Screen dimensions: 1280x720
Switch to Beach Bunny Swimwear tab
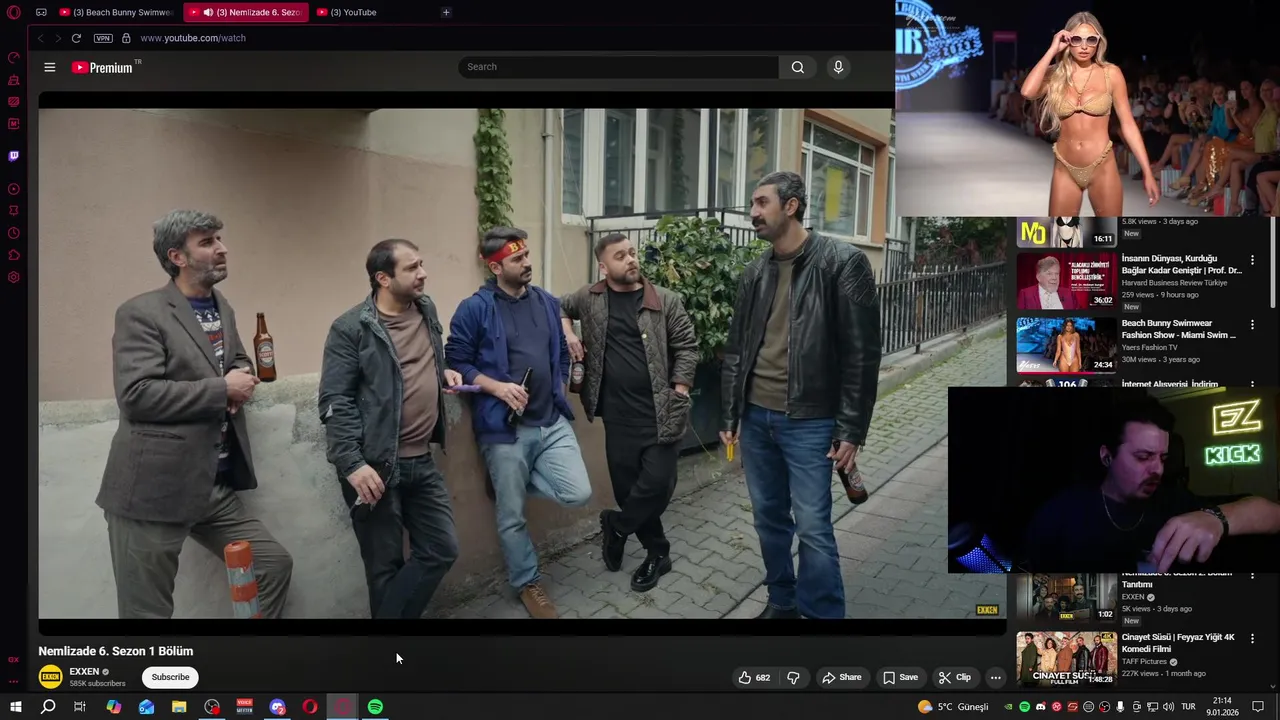tap(116, 12)
